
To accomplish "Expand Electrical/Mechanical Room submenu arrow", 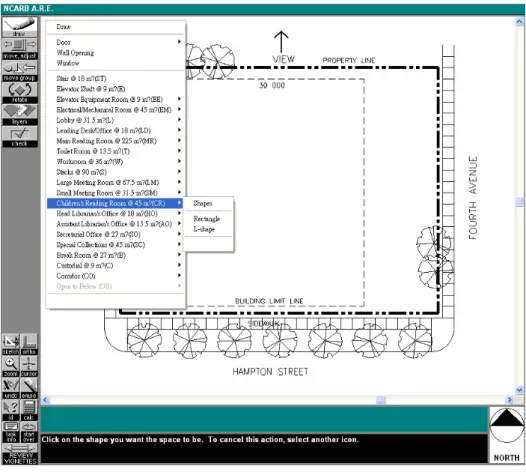I will (x=179, y=109).
